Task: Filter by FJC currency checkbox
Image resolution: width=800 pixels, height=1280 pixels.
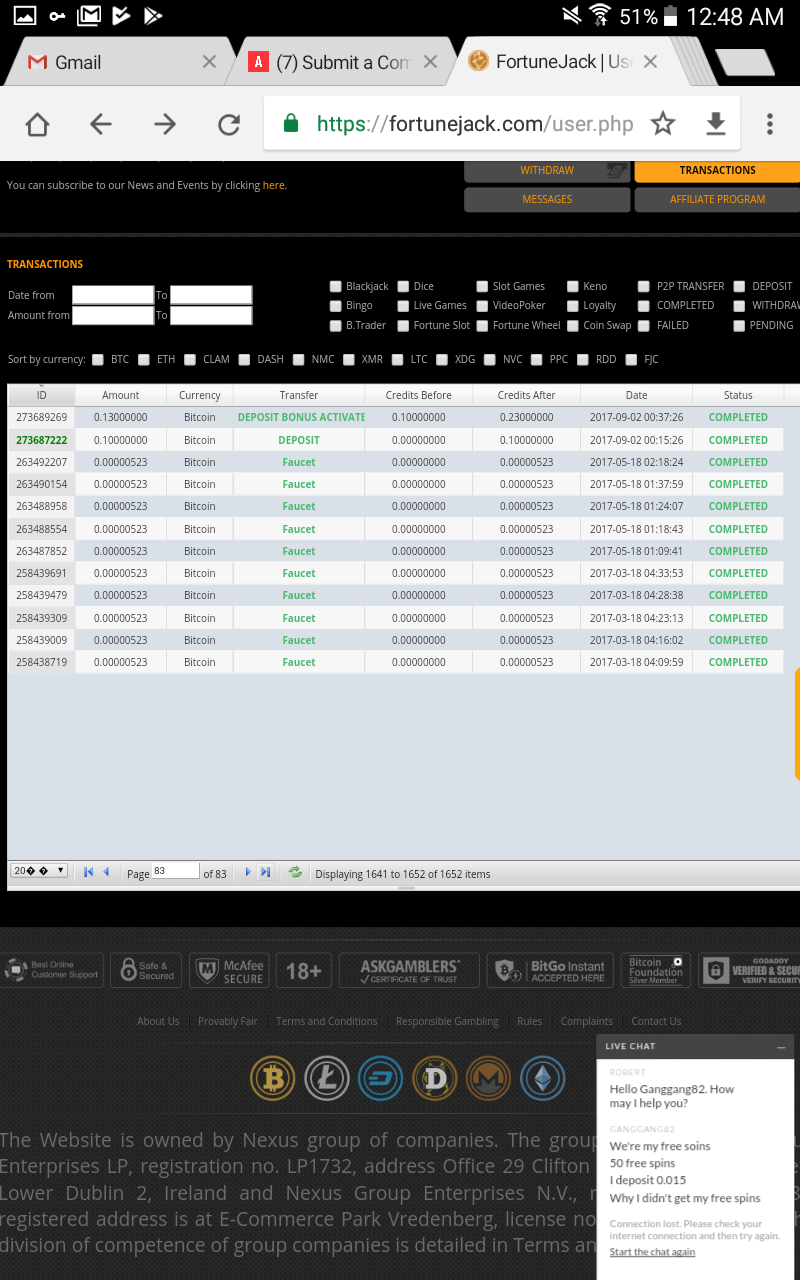Action: tap(632, 359)
